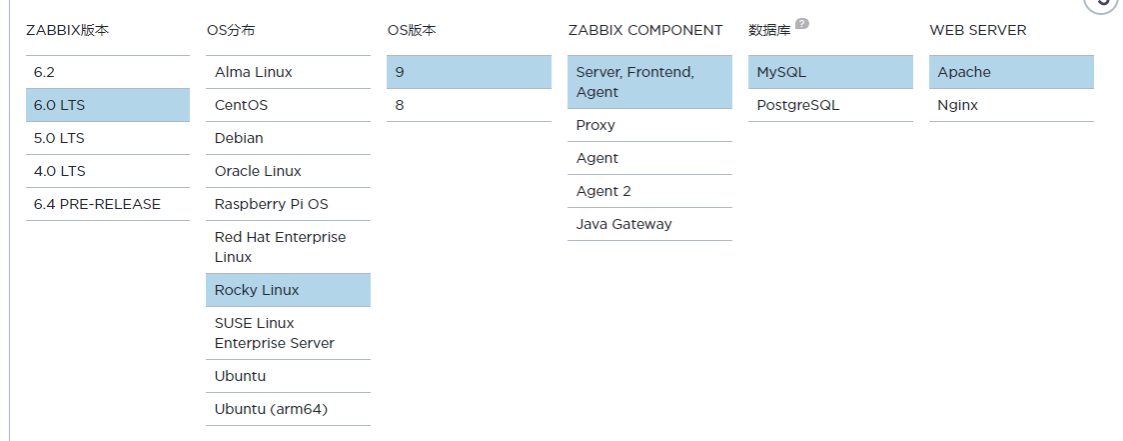Choose the Proxy Zabbix component
This screenshot has height=441, width=1123.
coord(649,125)
